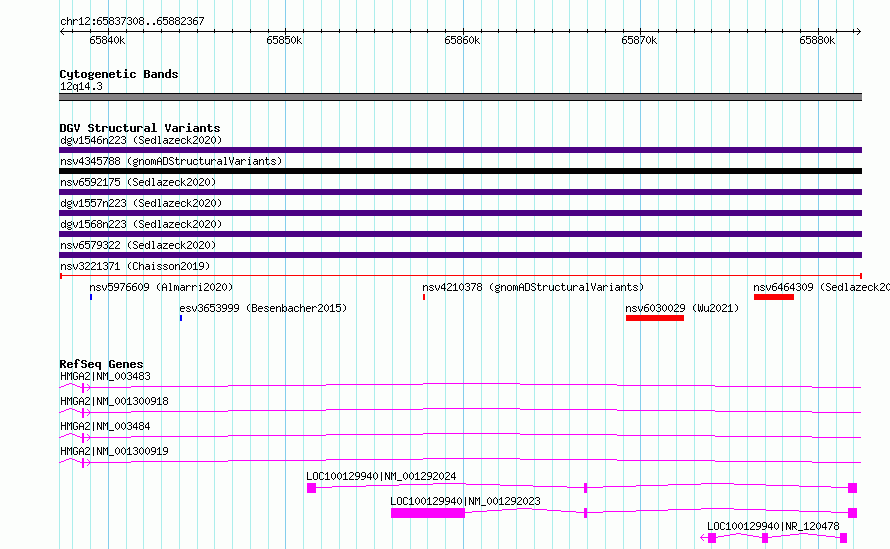The image size is (890, 549).
Task: Open the esv3653999 (Besenbacher2015) label
Action: point(263,308)
